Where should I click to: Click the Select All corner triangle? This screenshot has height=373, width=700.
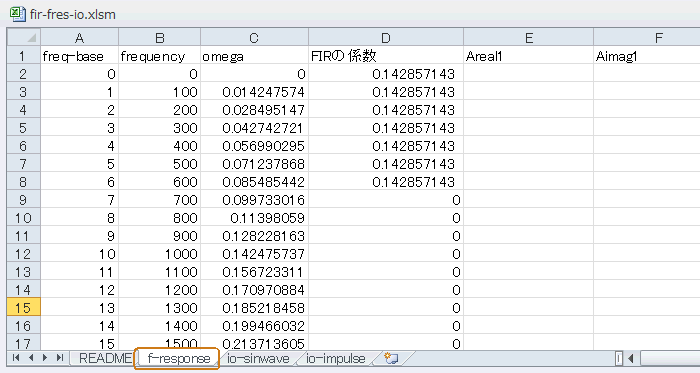pyautogui.click(x=24, y=37)
